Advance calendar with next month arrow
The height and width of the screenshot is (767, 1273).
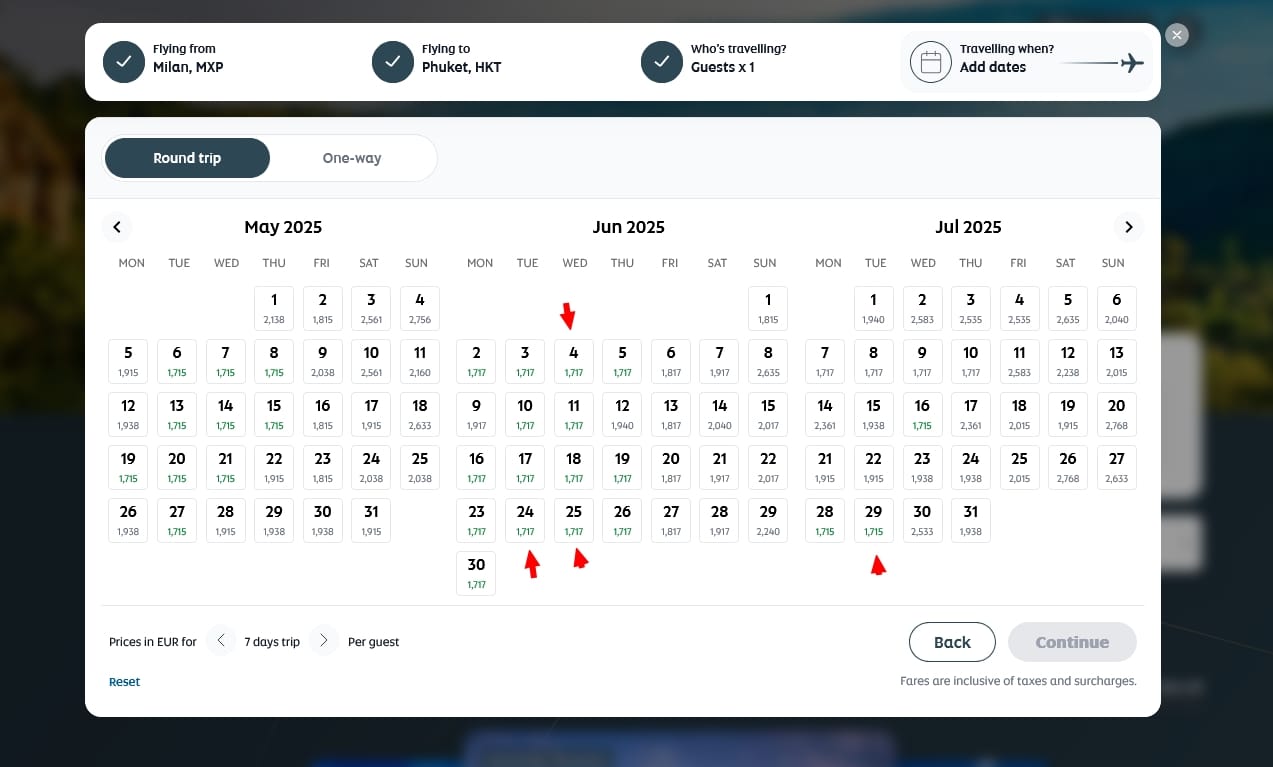[1128, 227]
